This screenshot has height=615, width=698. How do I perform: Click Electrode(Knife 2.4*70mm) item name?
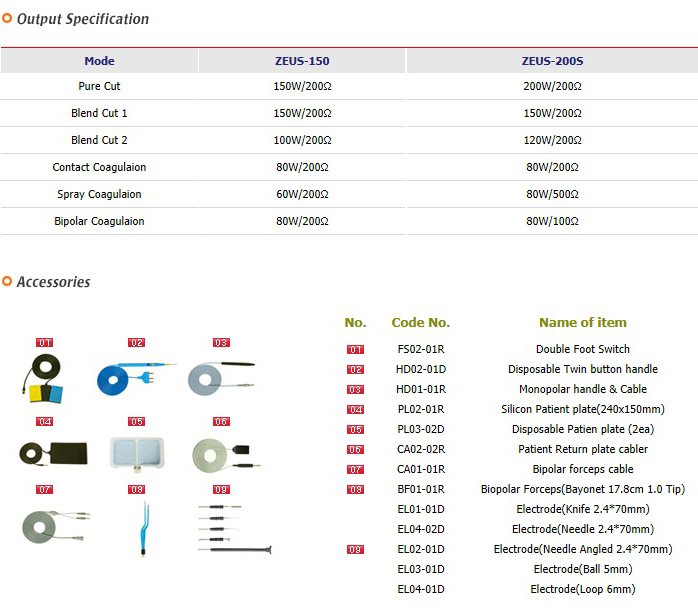[x=583, y=510]
